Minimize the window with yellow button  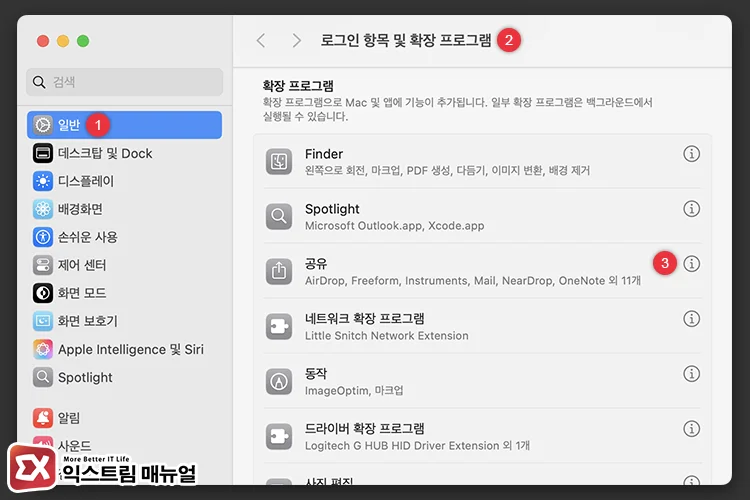point(63,41)
